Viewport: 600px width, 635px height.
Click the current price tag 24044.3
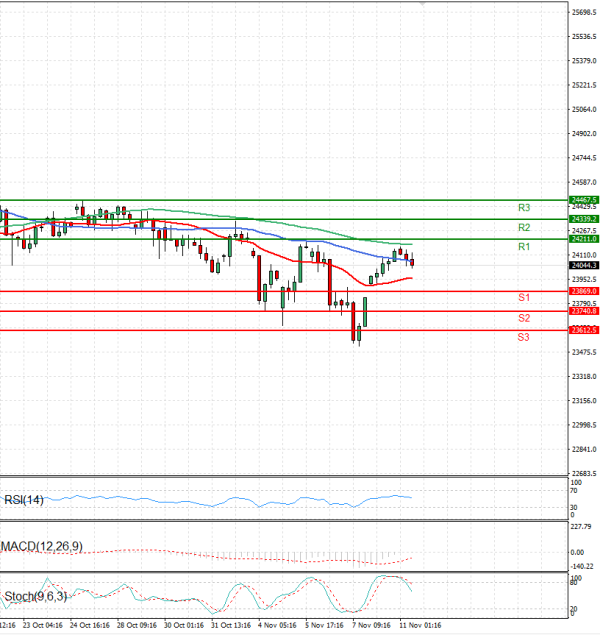coord(584,265)
